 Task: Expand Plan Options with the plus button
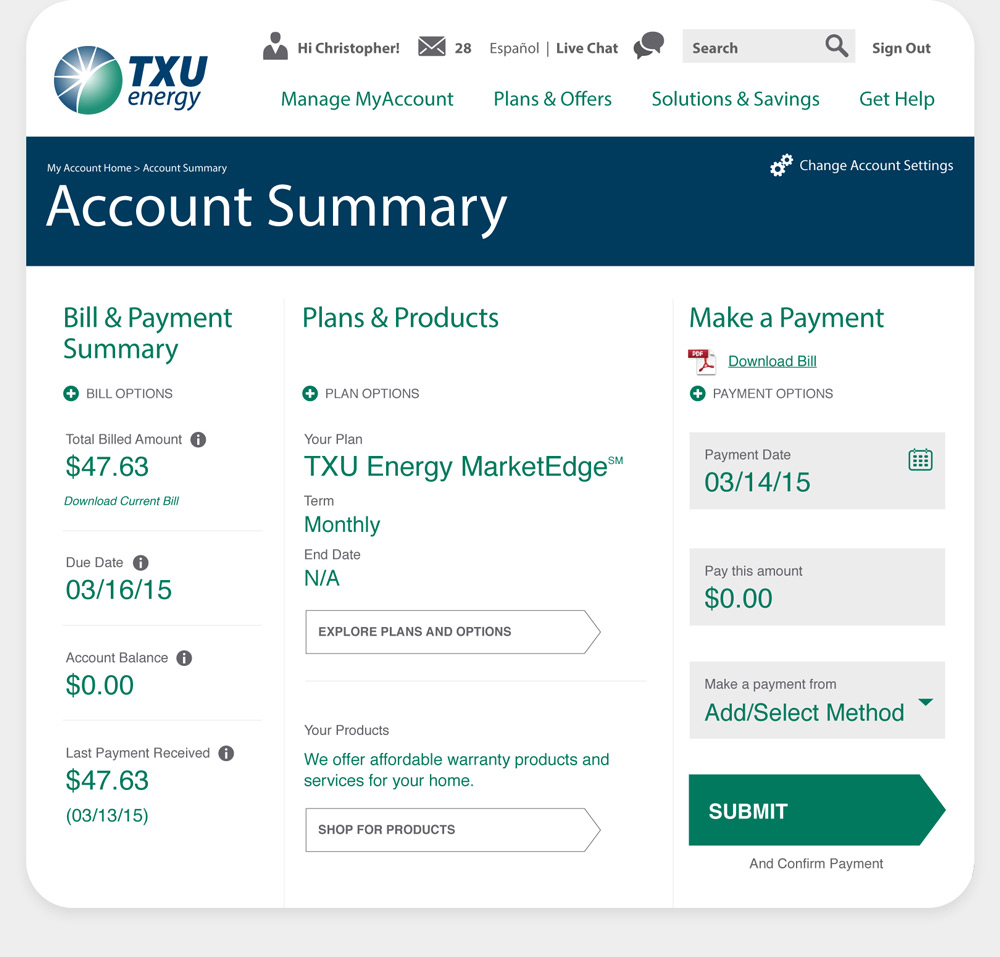[x=310, y=394]
